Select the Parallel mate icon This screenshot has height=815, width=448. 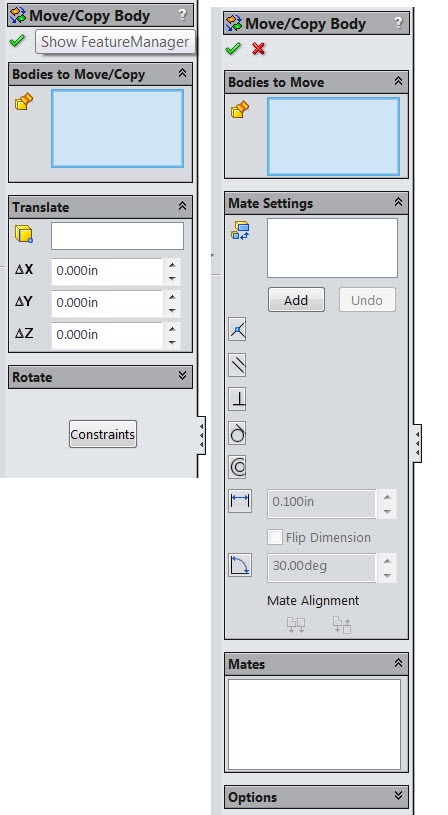[238, 364]
